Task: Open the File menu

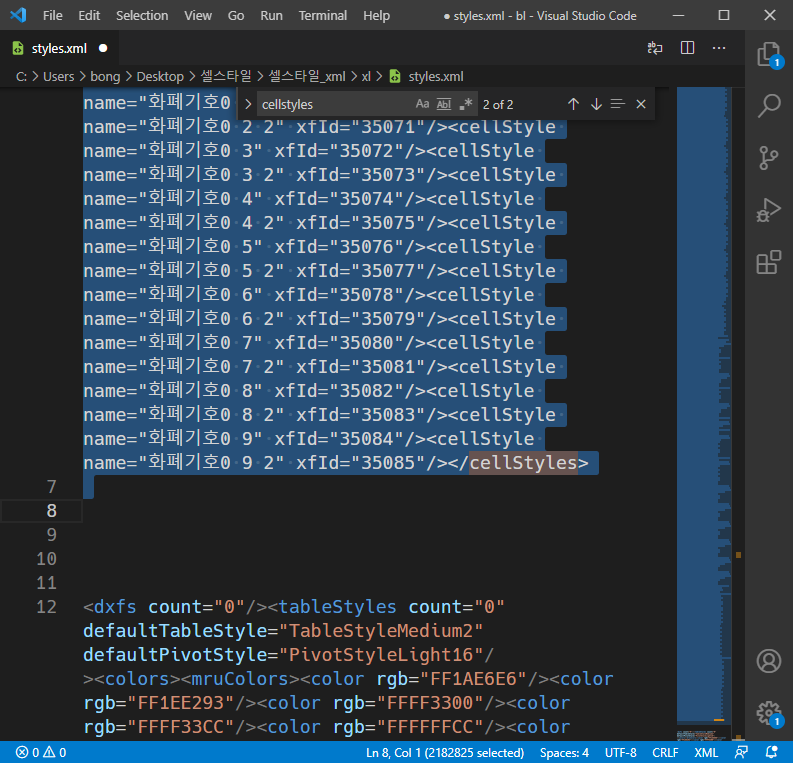Action: [x=53, y=16]
